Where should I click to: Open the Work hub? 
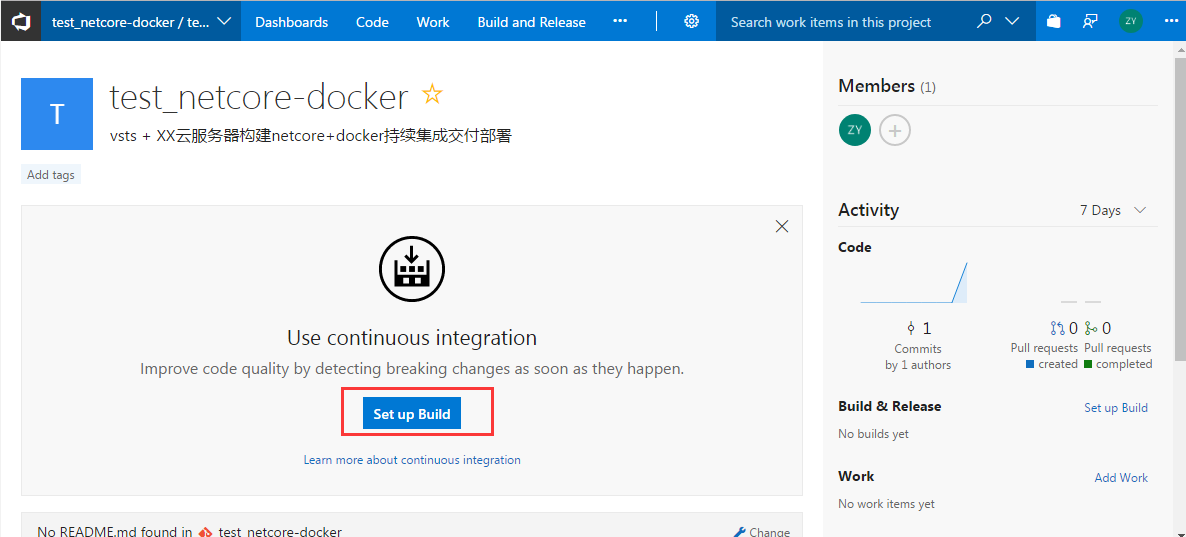tap(433, 22)
